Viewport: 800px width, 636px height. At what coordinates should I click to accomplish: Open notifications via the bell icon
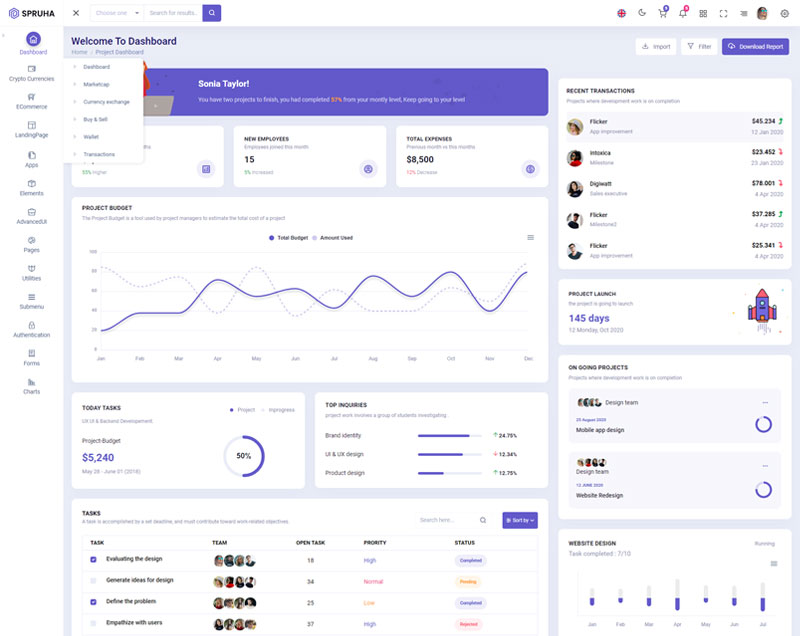click(x=683, y=13)
